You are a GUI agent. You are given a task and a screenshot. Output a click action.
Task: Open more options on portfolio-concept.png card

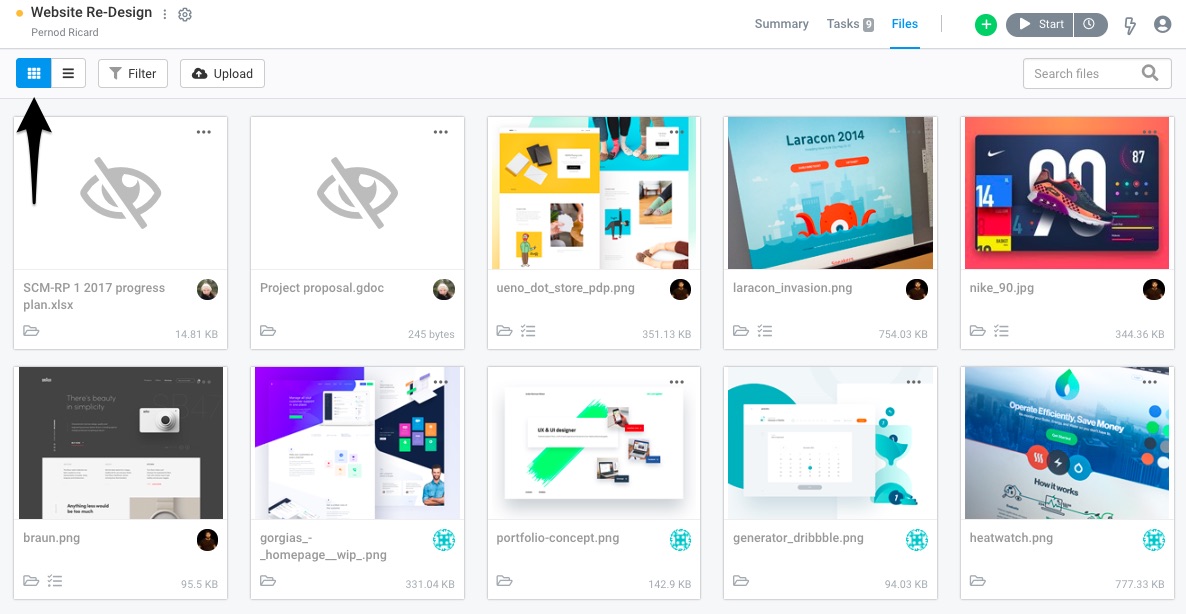click(677, 382)
